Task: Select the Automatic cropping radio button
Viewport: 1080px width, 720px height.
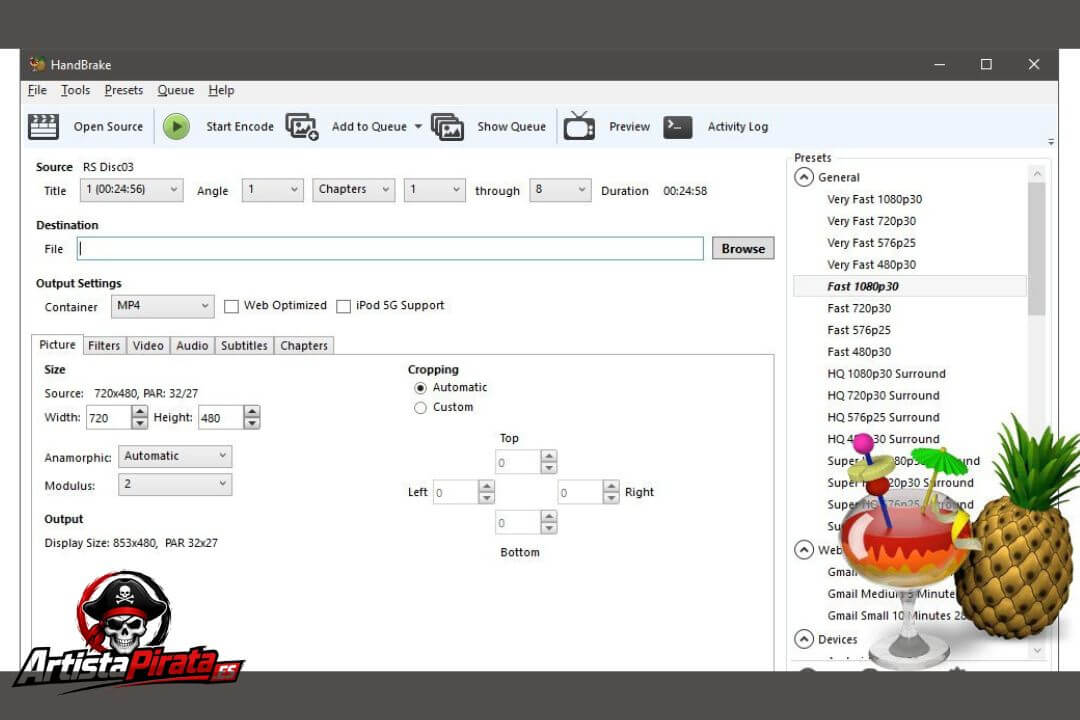Action: [x=420, y=388]
